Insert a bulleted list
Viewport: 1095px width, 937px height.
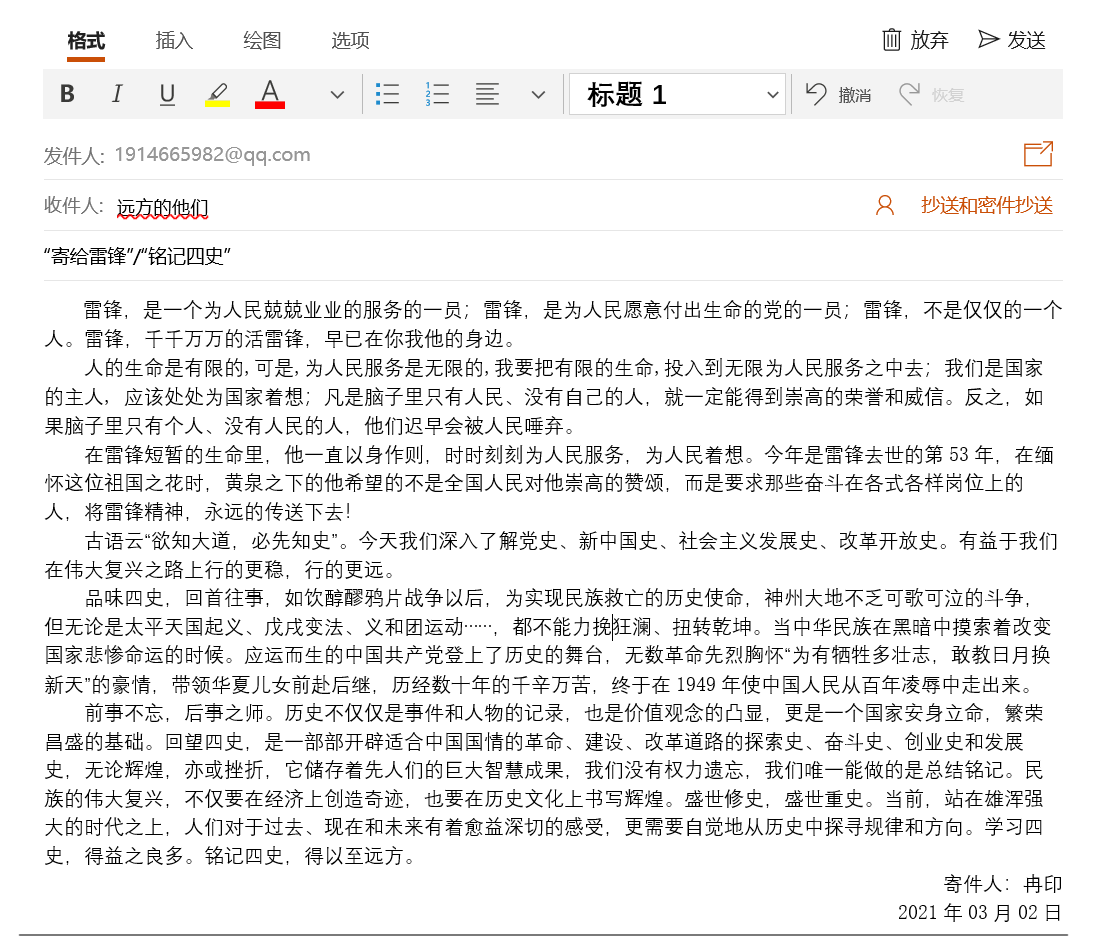pos(387,95)
